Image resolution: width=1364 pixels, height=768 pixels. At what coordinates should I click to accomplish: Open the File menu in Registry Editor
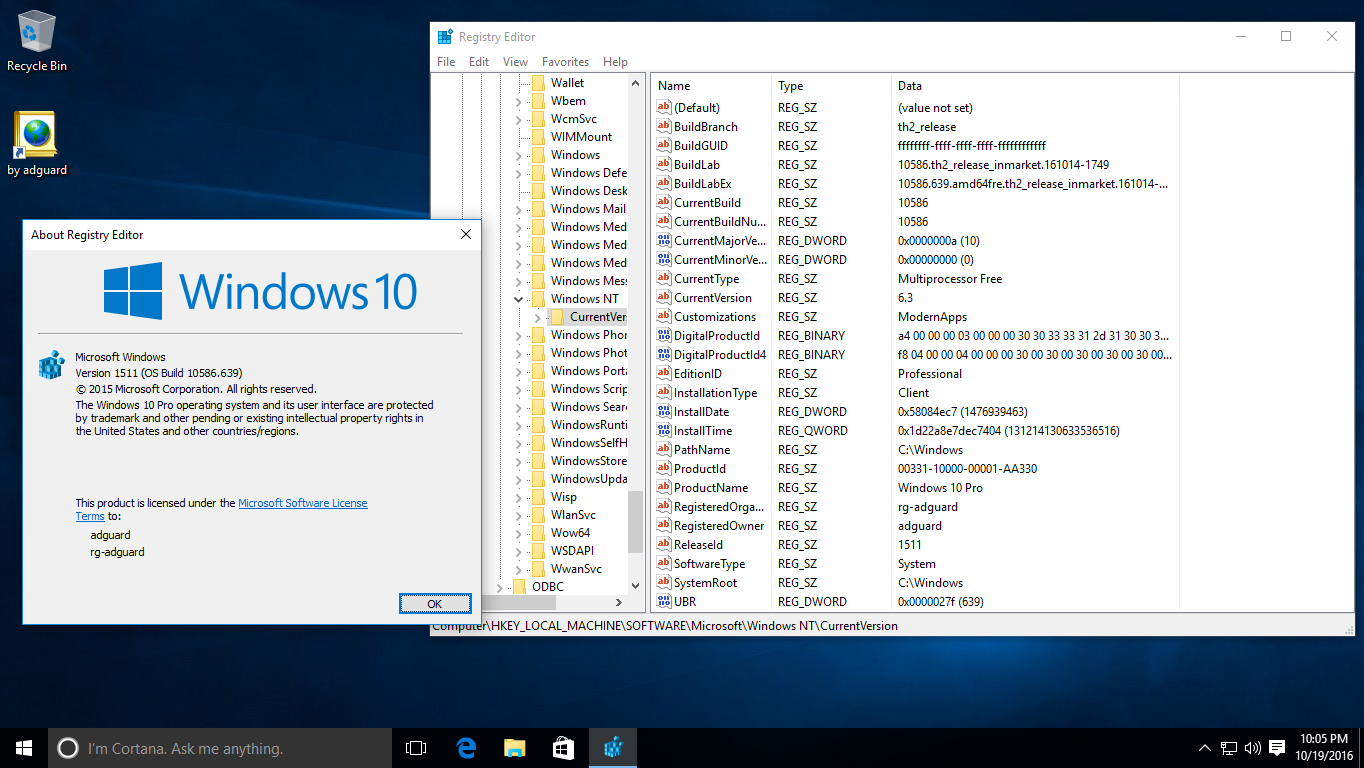pos(446,62)
